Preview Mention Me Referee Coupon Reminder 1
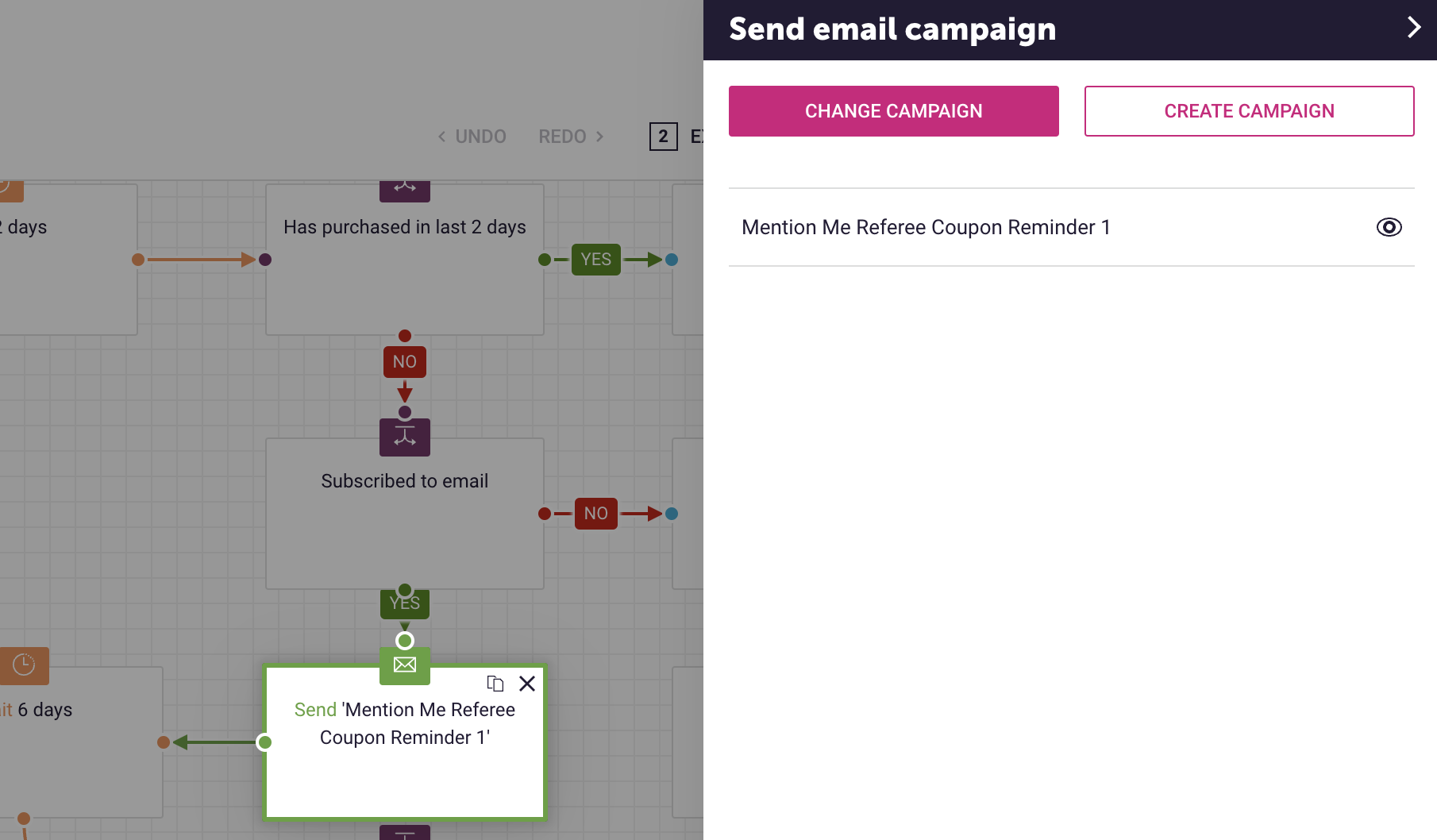The image size is (1437, 840). coord(1389,227)
